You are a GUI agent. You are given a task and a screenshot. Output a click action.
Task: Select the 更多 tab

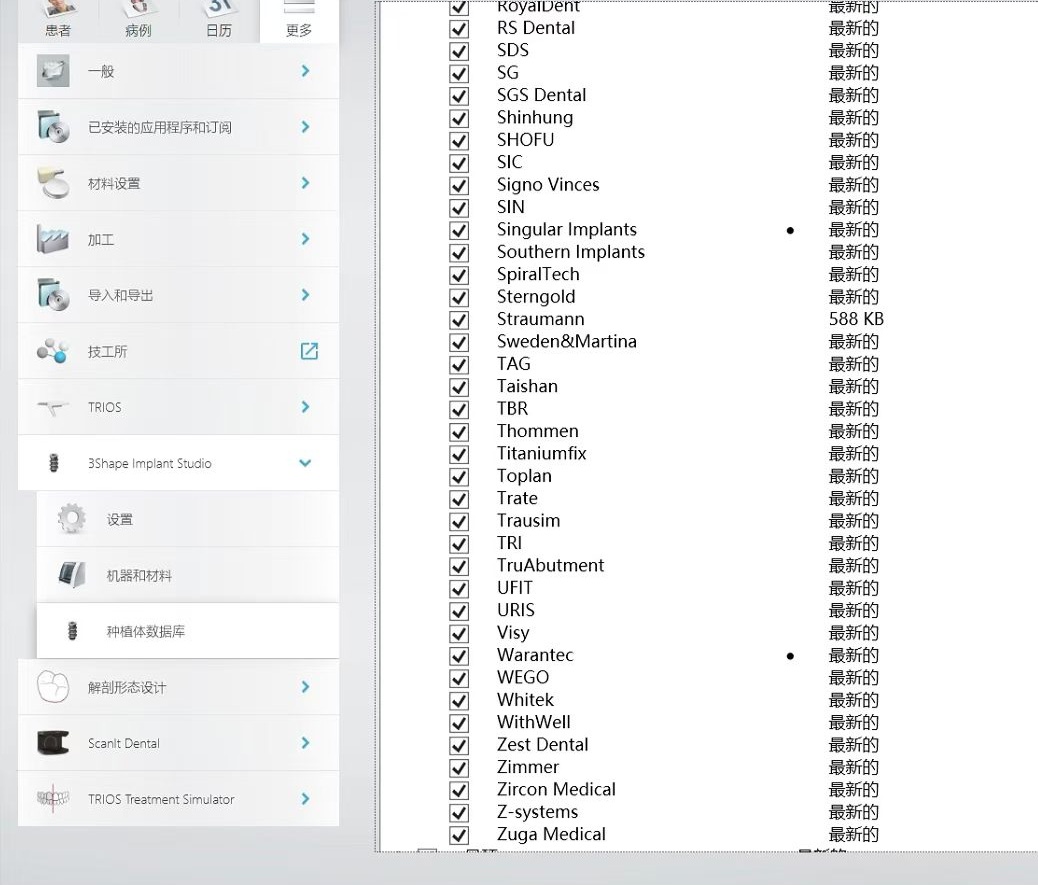299,21
